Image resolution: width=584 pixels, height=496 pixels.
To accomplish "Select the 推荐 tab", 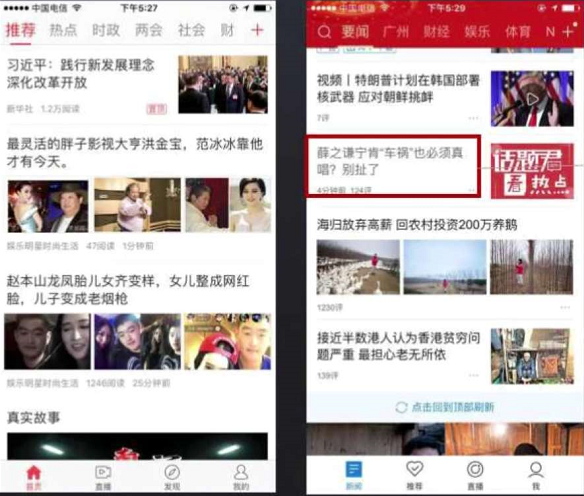I will click(x=20, y=30).
